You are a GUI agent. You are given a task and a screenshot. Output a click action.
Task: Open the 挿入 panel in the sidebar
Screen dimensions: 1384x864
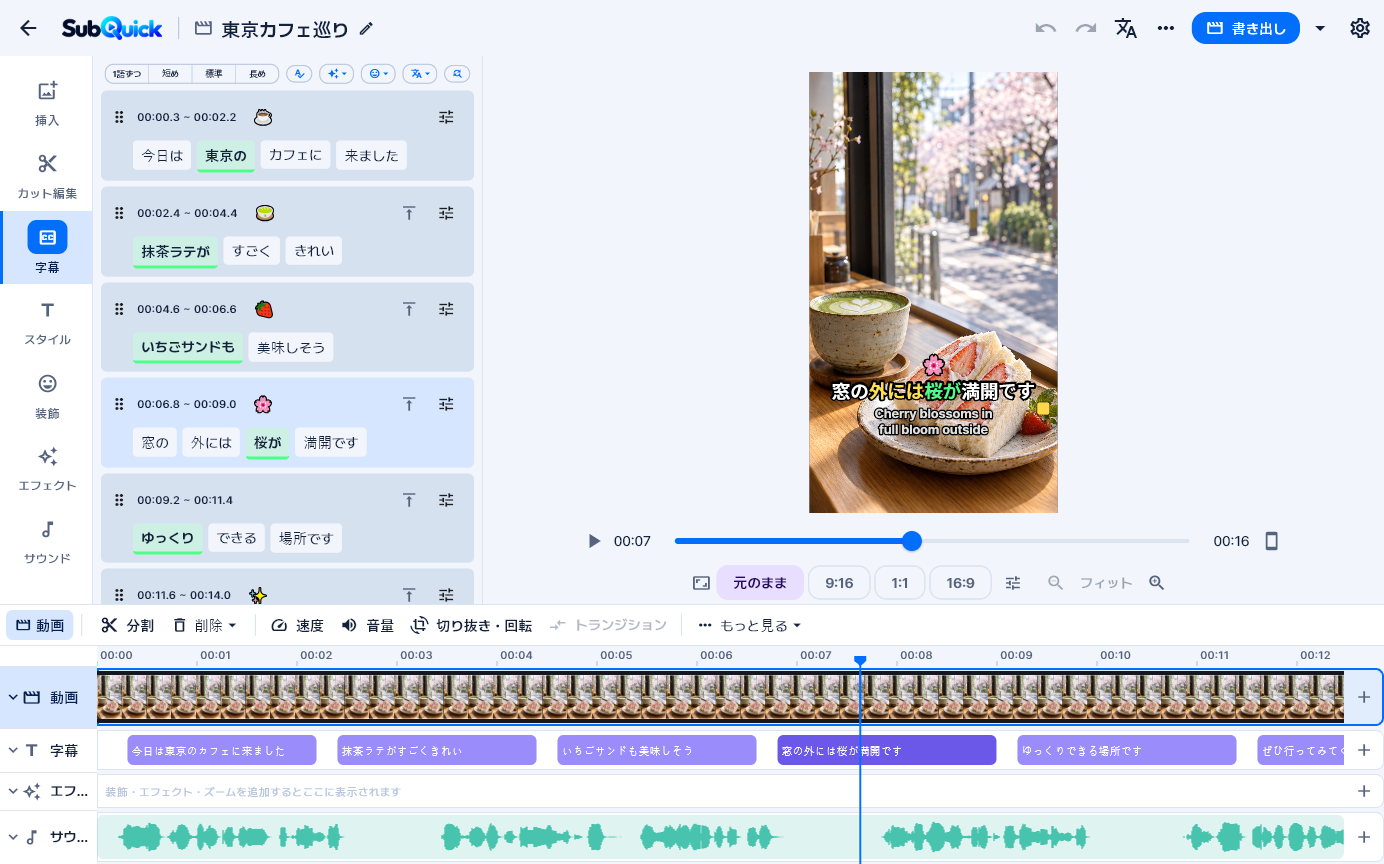click(47, 103)
